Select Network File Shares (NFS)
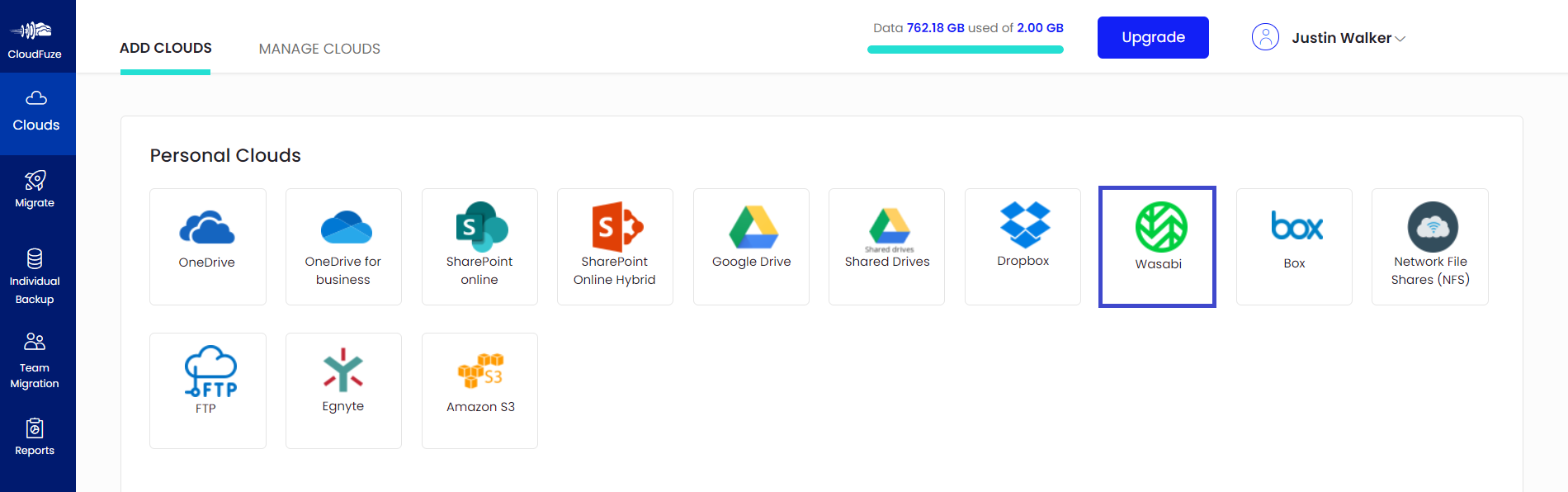1568x492 pixels. coord(1430,247)
